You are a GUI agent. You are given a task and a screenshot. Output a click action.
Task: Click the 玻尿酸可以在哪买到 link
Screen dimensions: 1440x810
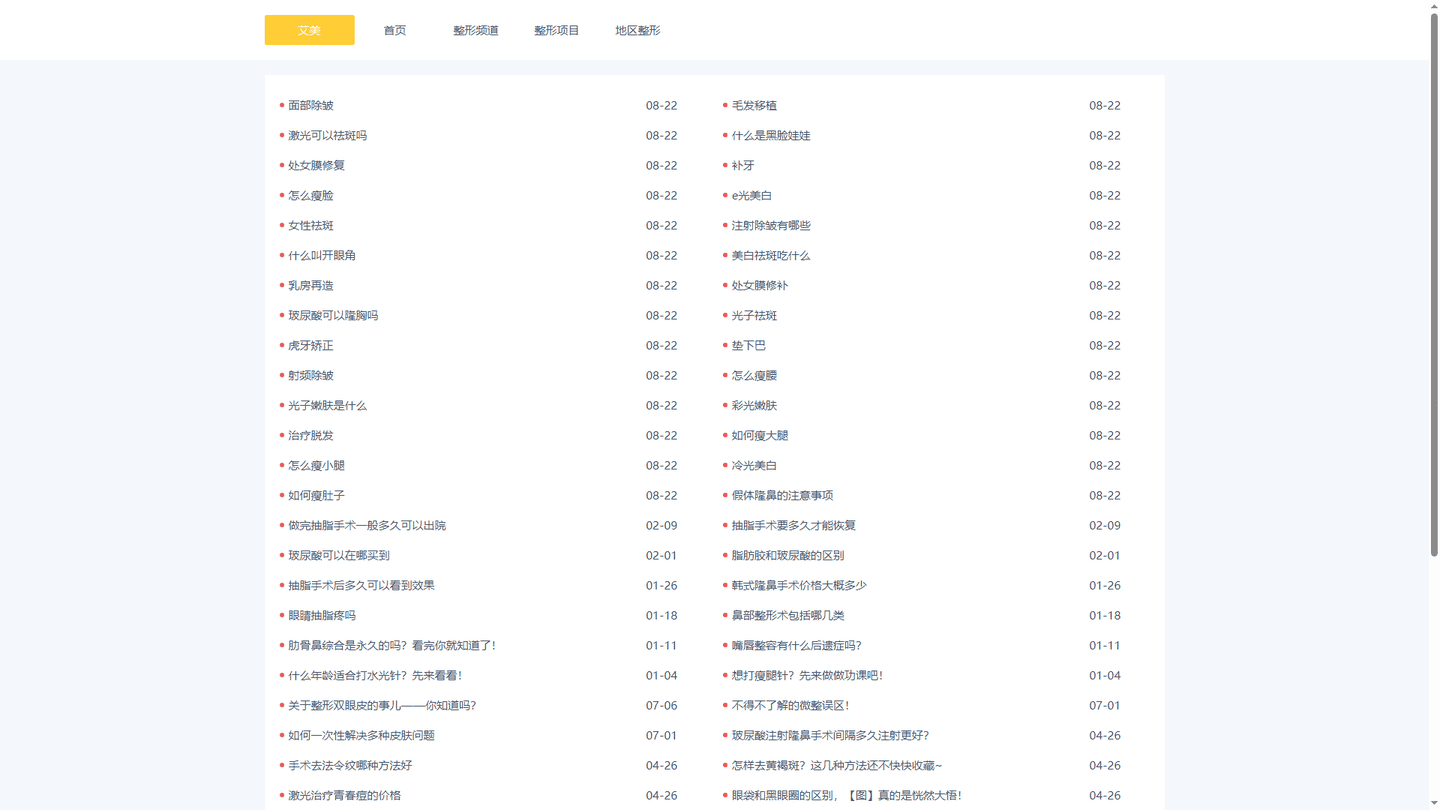(339, 555)
